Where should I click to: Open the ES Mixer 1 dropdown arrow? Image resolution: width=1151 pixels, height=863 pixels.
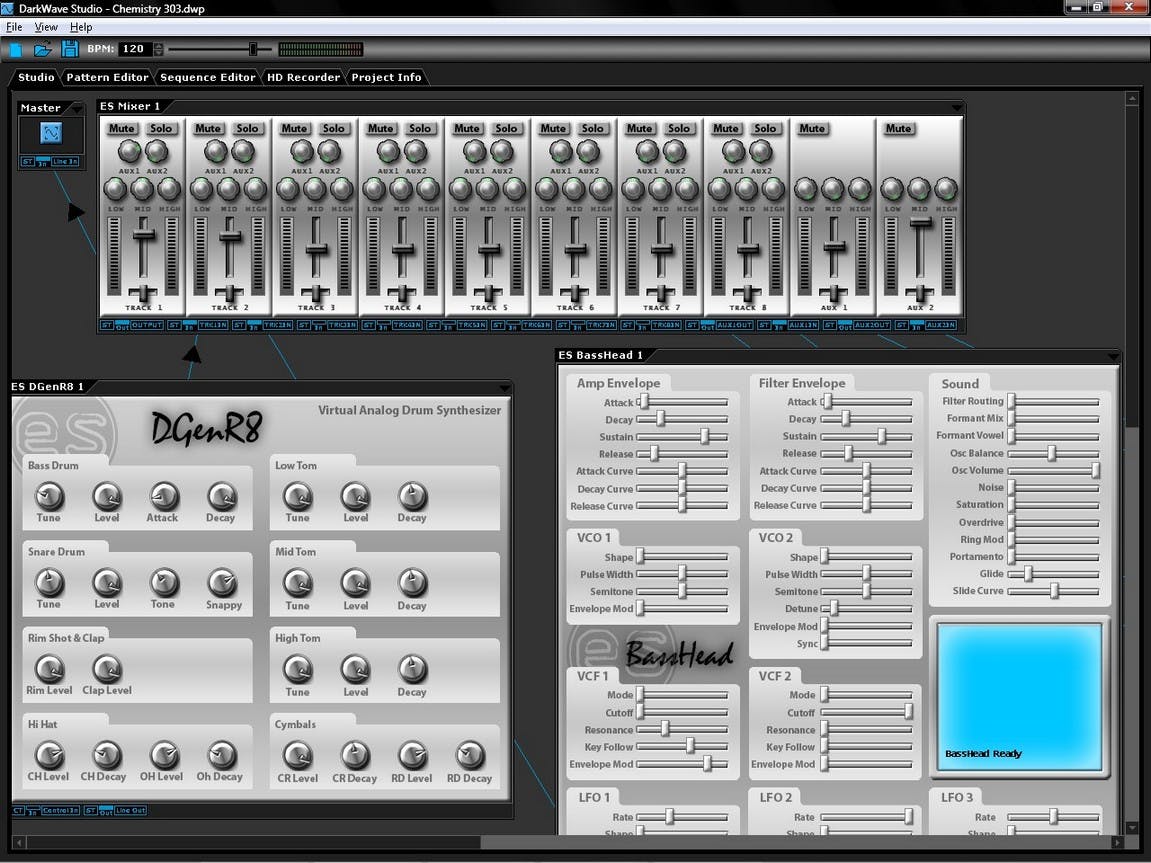coord(956,107)
